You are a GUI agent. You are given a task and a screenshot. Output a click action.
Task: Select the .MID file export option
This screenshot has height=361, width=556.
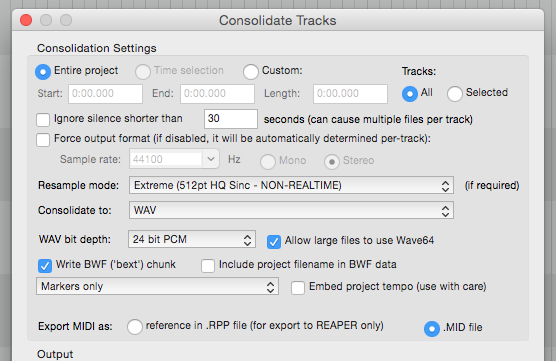432,329
